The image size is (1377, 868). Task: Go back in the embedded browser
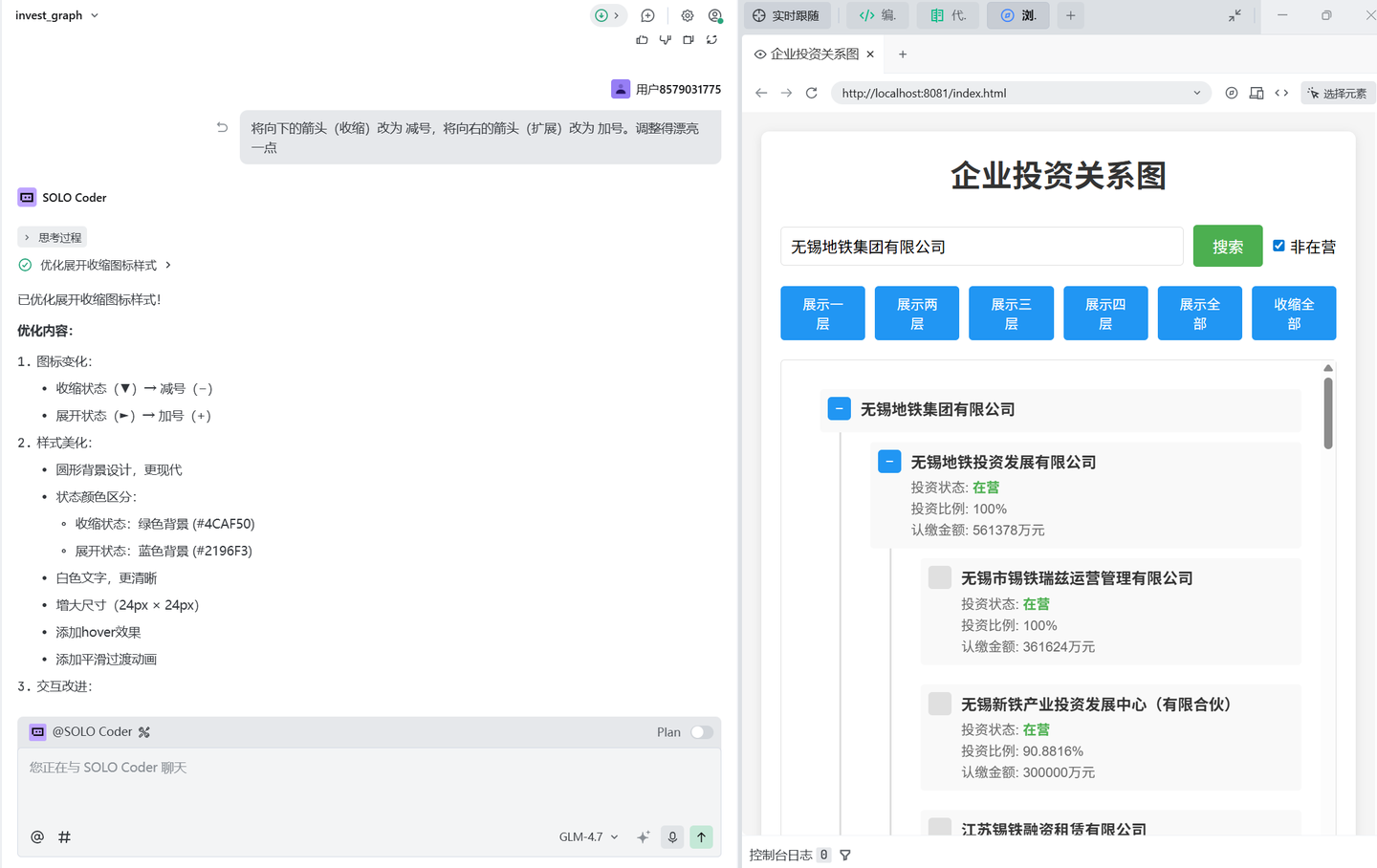point(761,93)
